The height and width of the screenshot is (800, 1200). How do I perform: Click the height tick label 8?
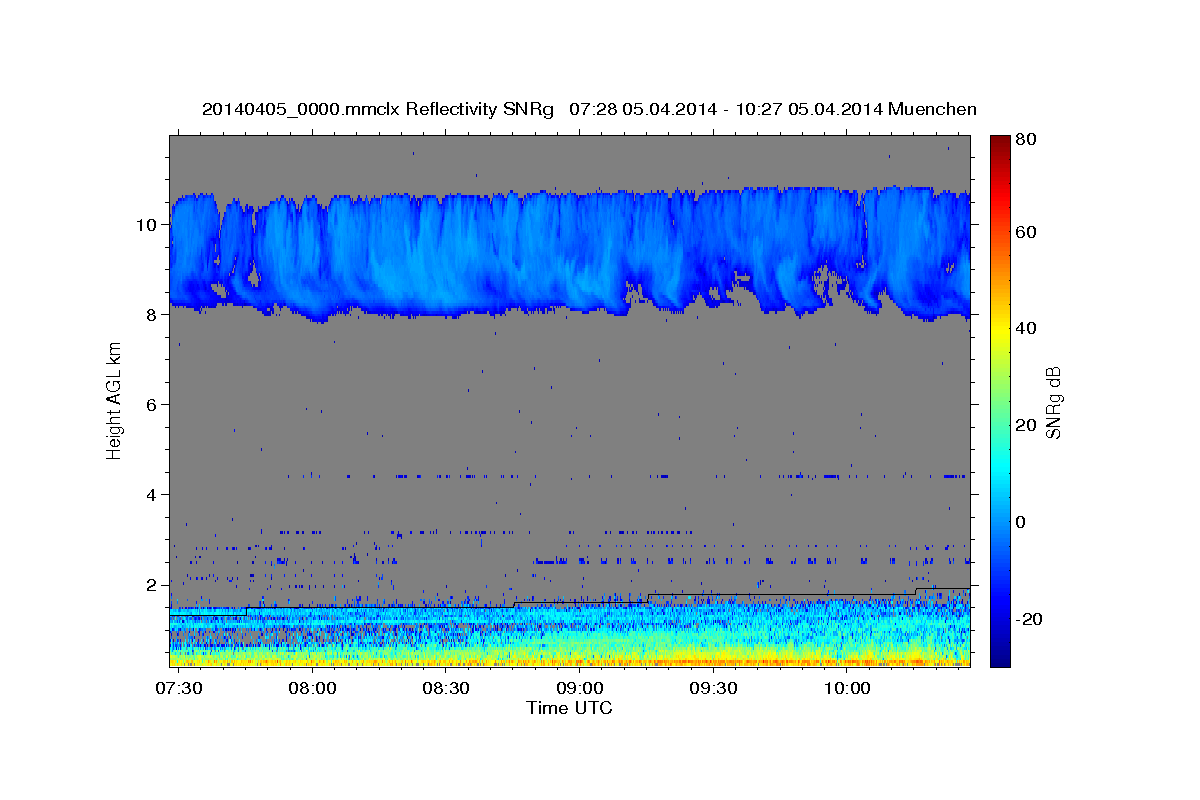click(x=152, y=315)
